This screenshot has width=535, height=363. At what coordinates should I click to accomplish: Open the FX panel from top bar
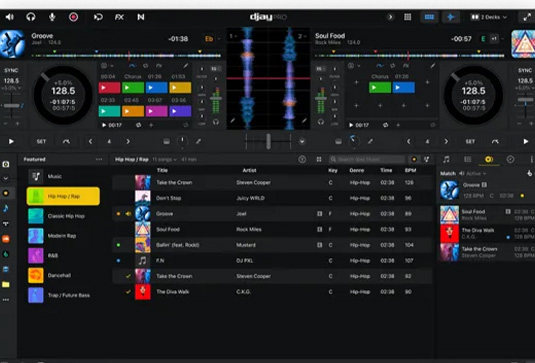[x=119, y=17]
